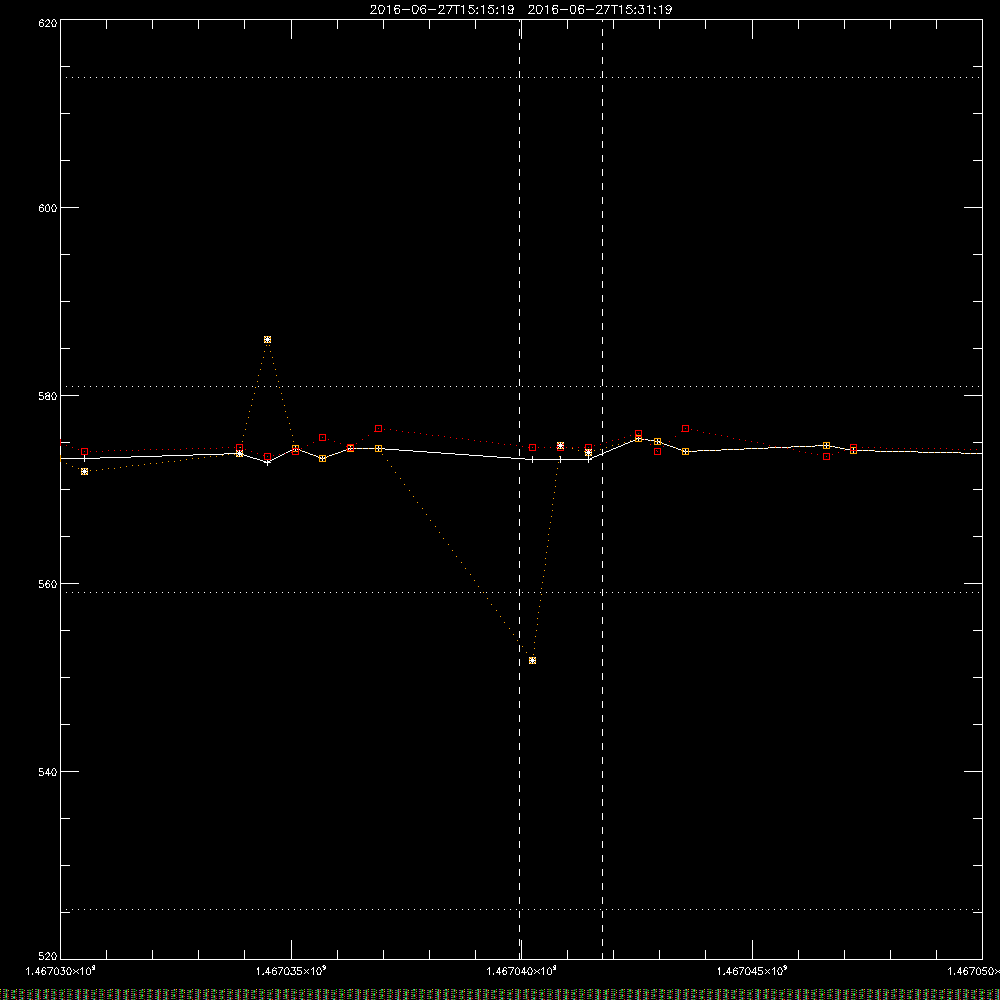
Task: Click the y-axis label 540
Action: coord(48,772)
